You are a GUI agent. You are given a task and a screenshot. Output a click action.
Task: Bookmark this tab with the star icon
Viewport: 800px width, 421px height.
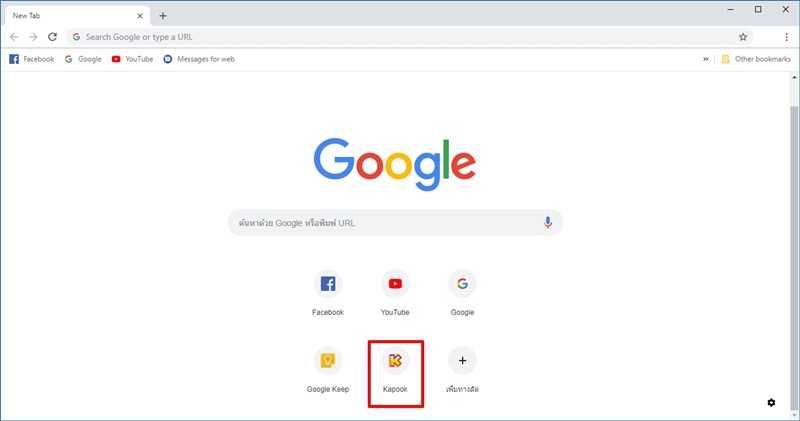tap(743, 37)
